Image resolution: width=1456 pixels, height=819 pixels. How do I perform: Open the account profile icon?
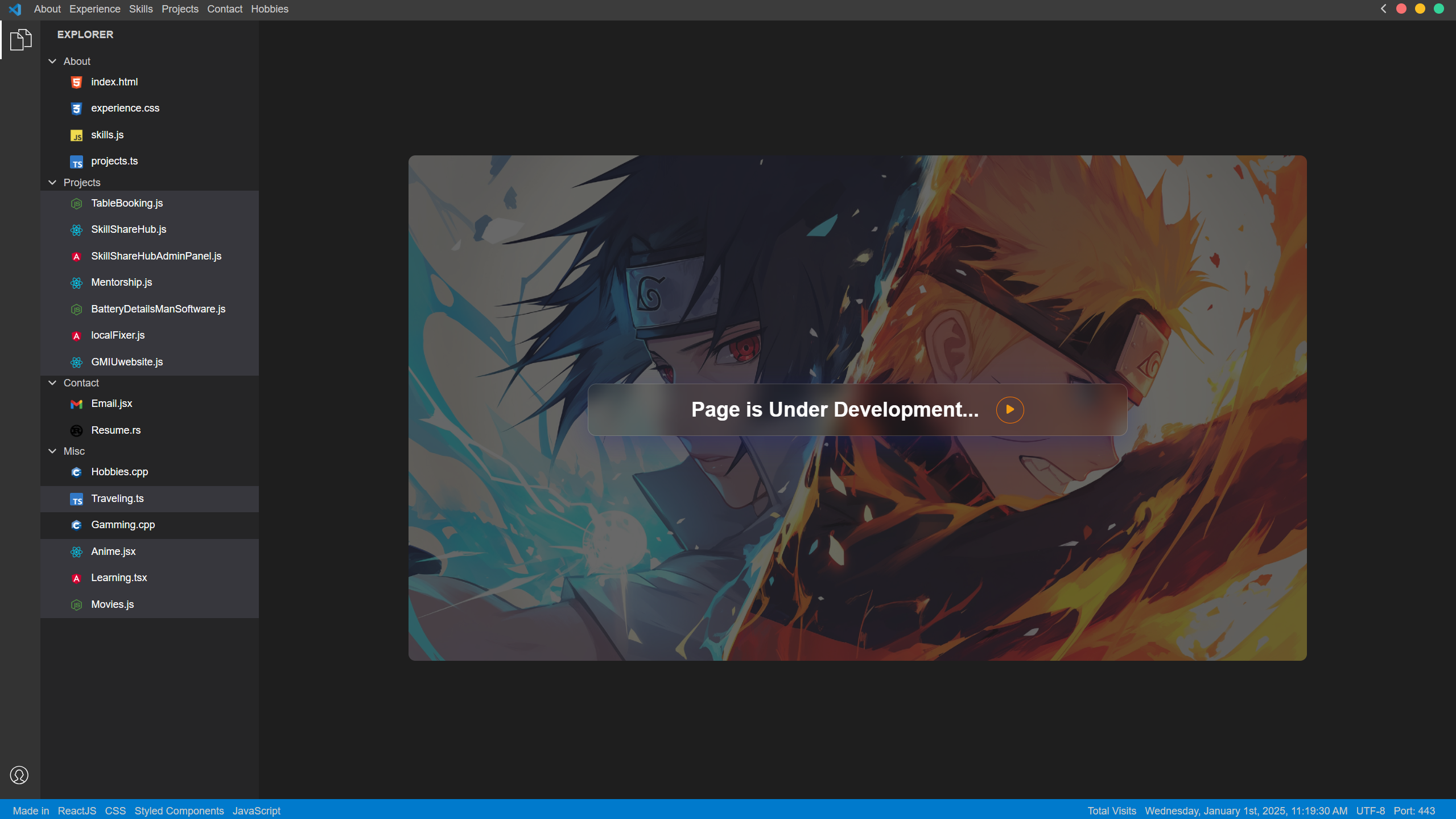[x=19, y=775]
